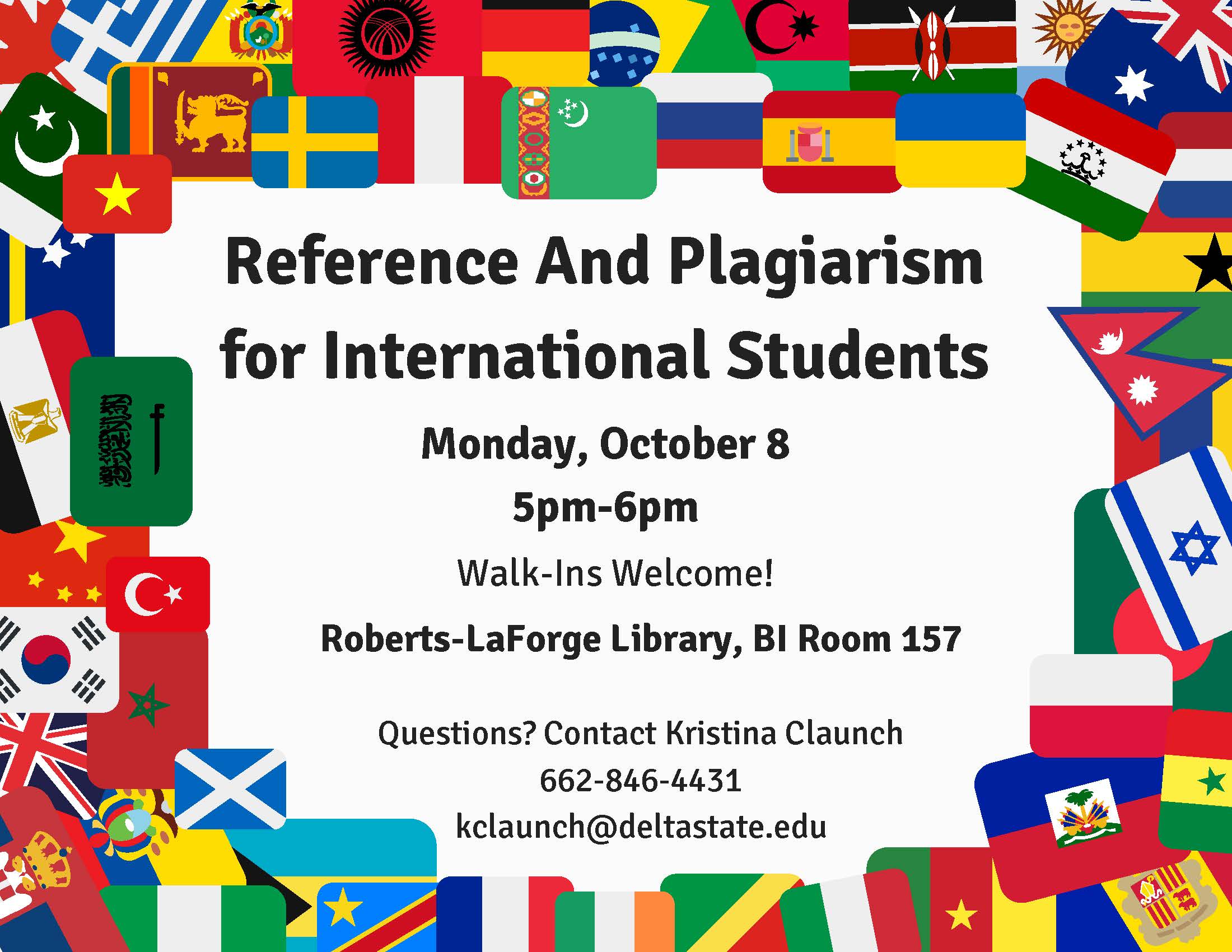Click 'Questions? Contact Kristina Claunch' line
Screen dimensions: 1232x952
pyautogui.click(x=640, y=733)
